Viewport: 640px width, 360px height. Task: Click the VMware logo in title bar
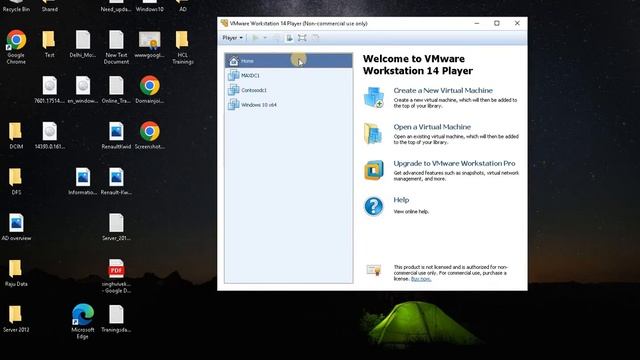coord(224,23)
